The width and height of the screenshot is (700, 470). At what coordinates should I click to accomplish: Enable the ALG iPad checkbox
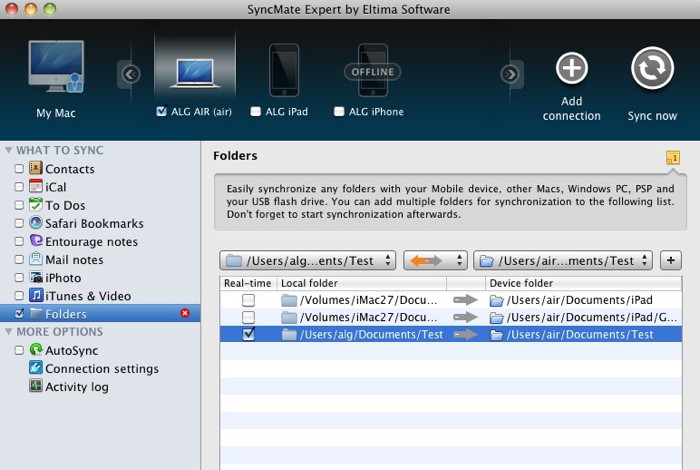pos(255,112)
